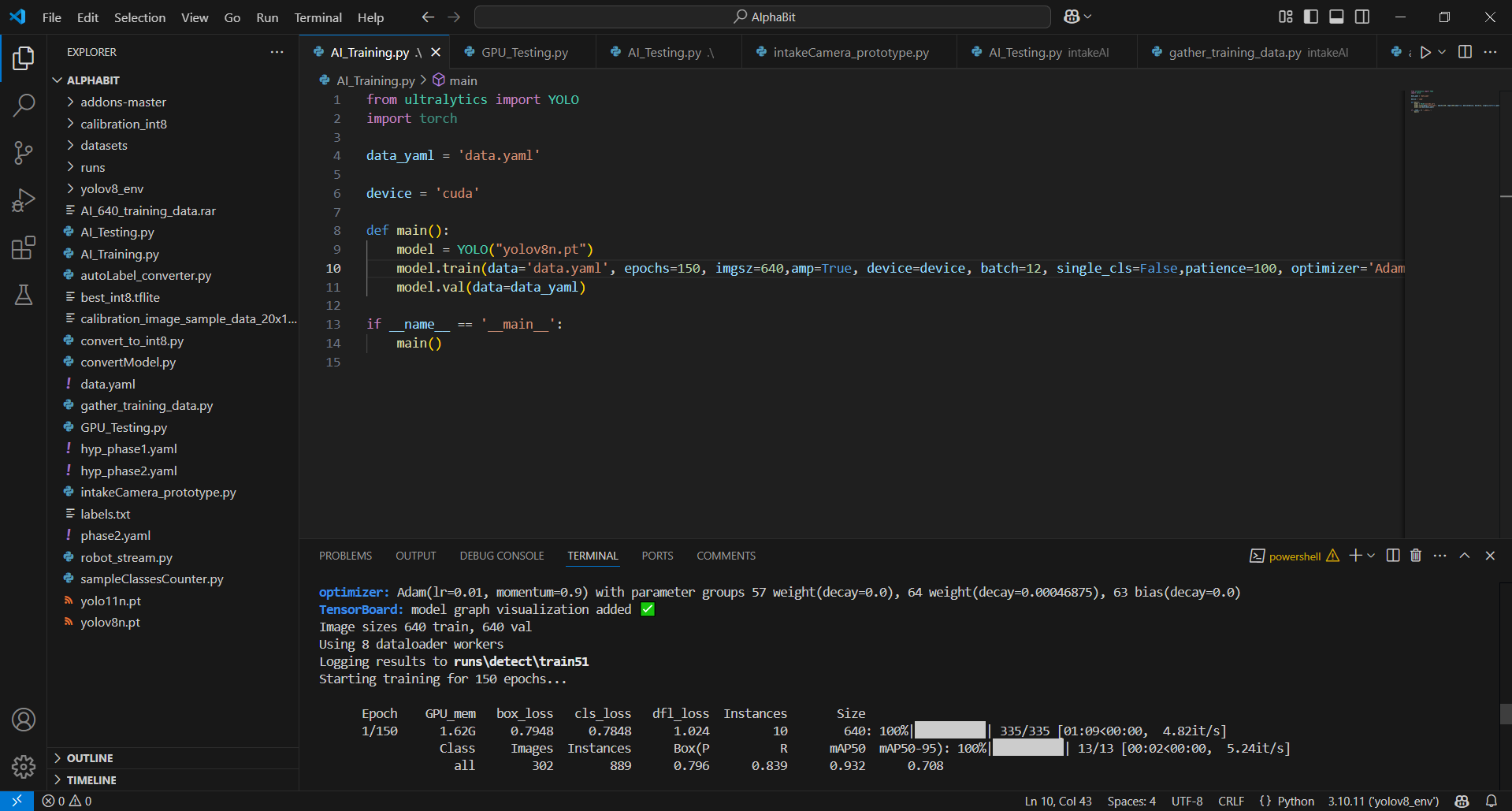The image size is (1512, 811).
Task: Open the Extensions view
Action: pos(24,248)
